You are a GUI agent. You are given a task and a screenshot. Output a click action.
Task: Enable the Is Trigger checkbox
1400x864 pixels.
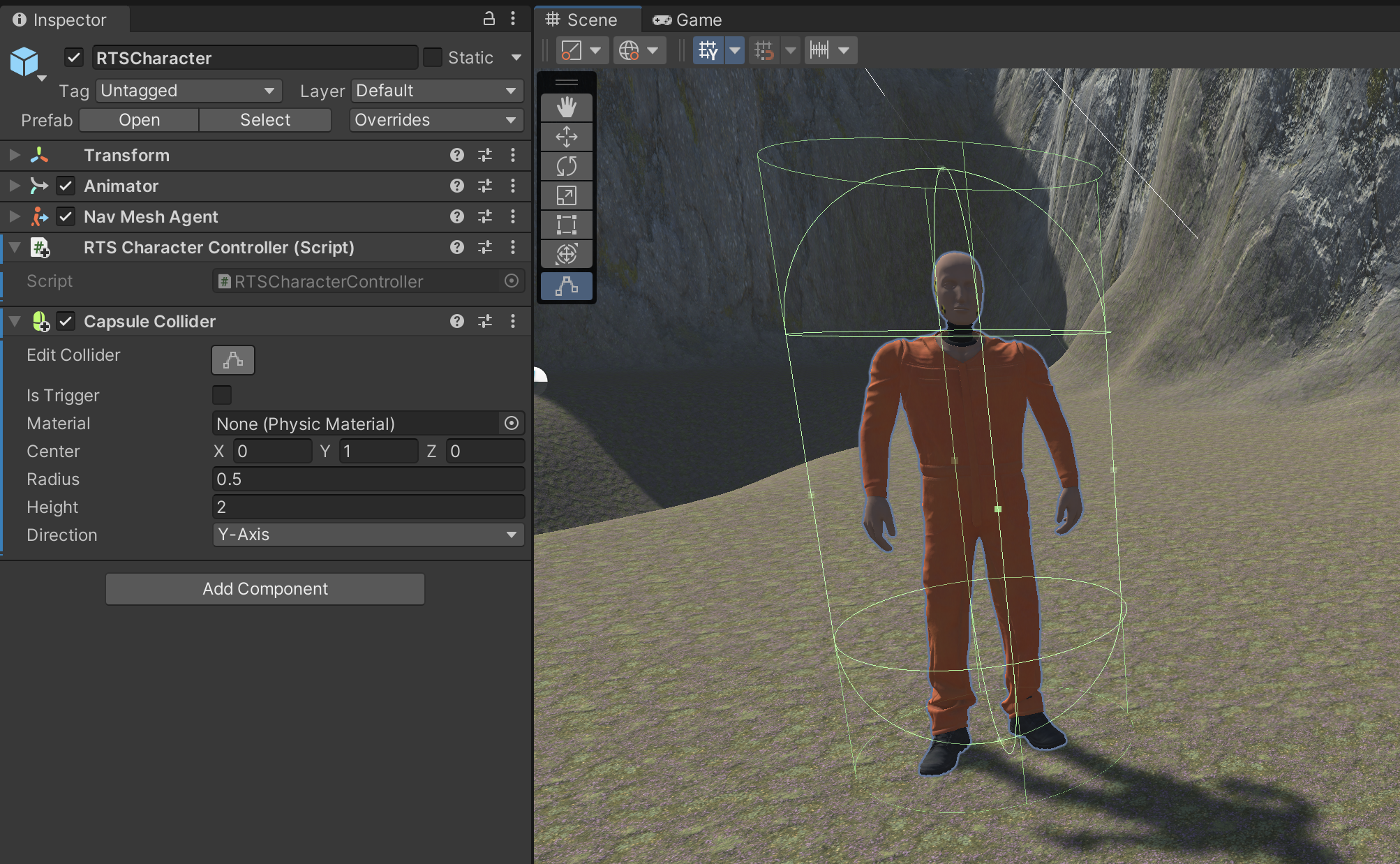[x=222, y=395]
